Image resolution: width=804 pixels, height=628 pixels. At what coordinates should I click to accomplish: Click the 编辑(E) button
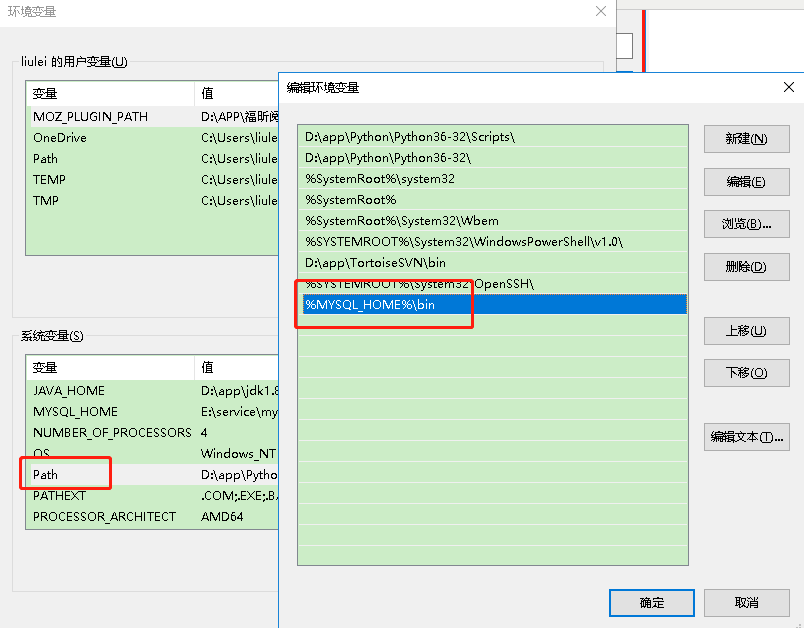pyautogui.click(x=746, y=181)
